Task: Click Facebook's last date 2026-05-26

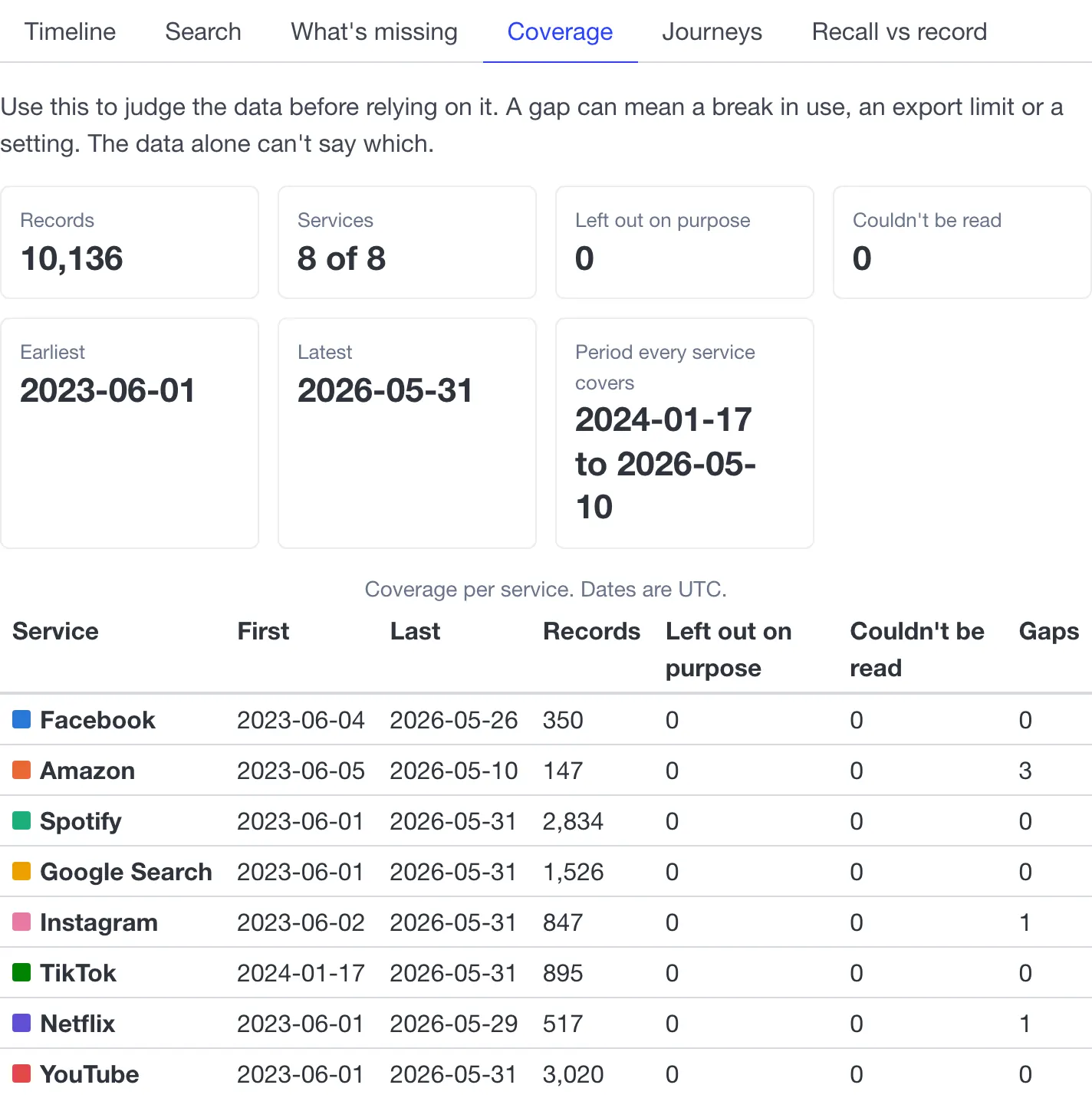Action: tap(453, 720)
